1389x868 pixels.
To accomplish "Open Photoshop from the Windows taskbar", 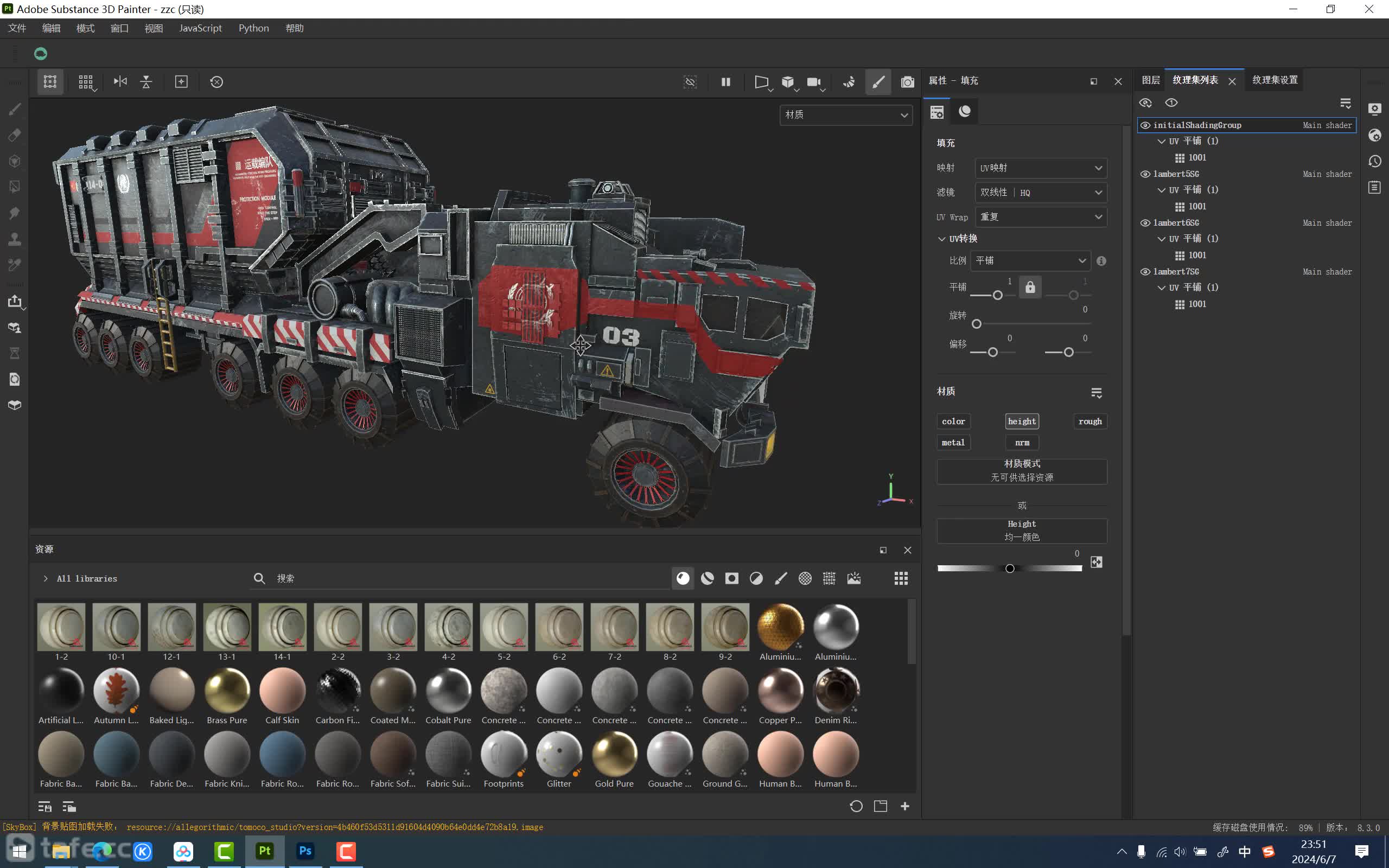I will click(x=305, y=851).
